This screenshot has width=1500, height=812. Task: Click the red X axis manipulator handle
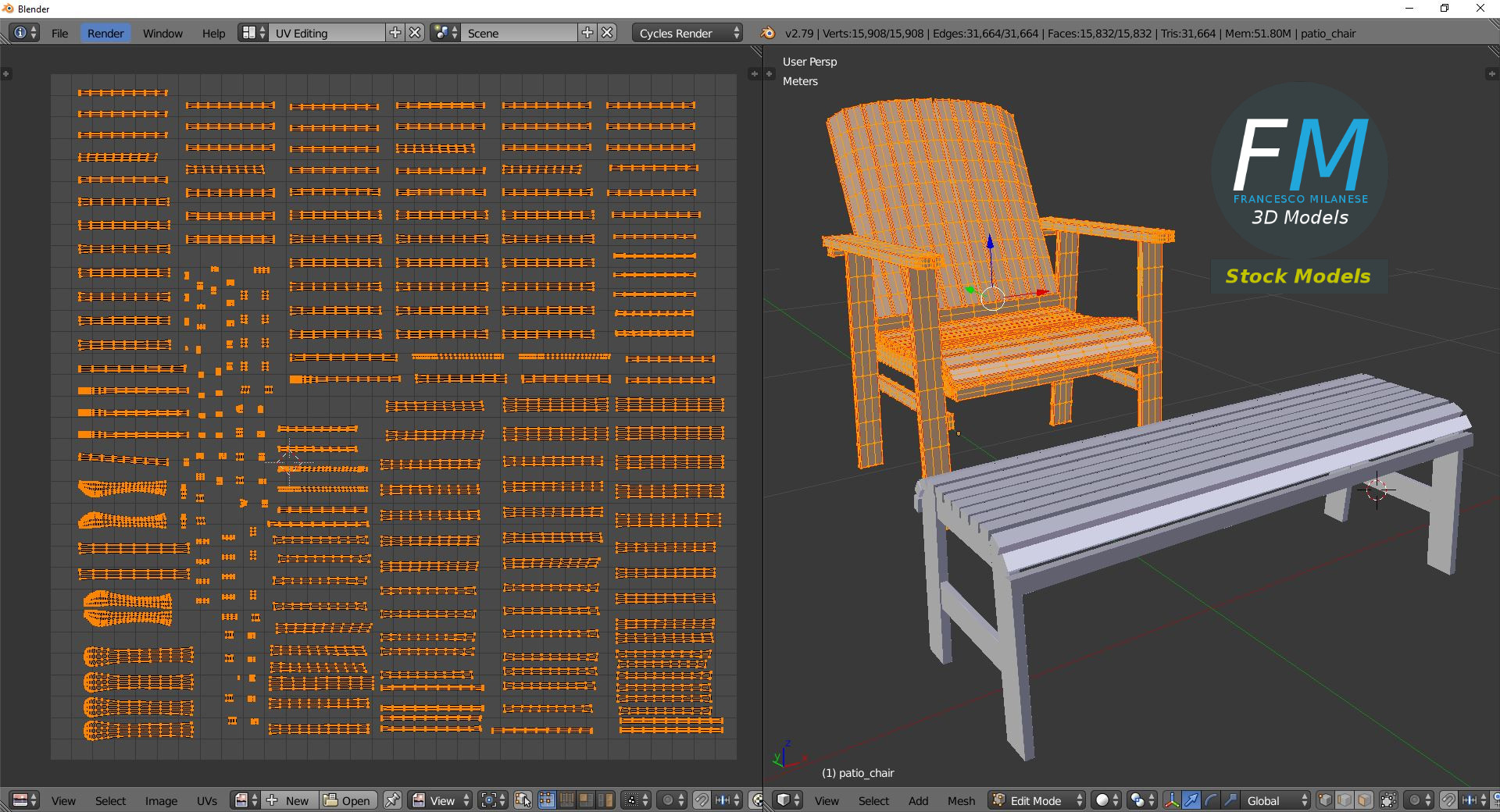pos(1042,292)
